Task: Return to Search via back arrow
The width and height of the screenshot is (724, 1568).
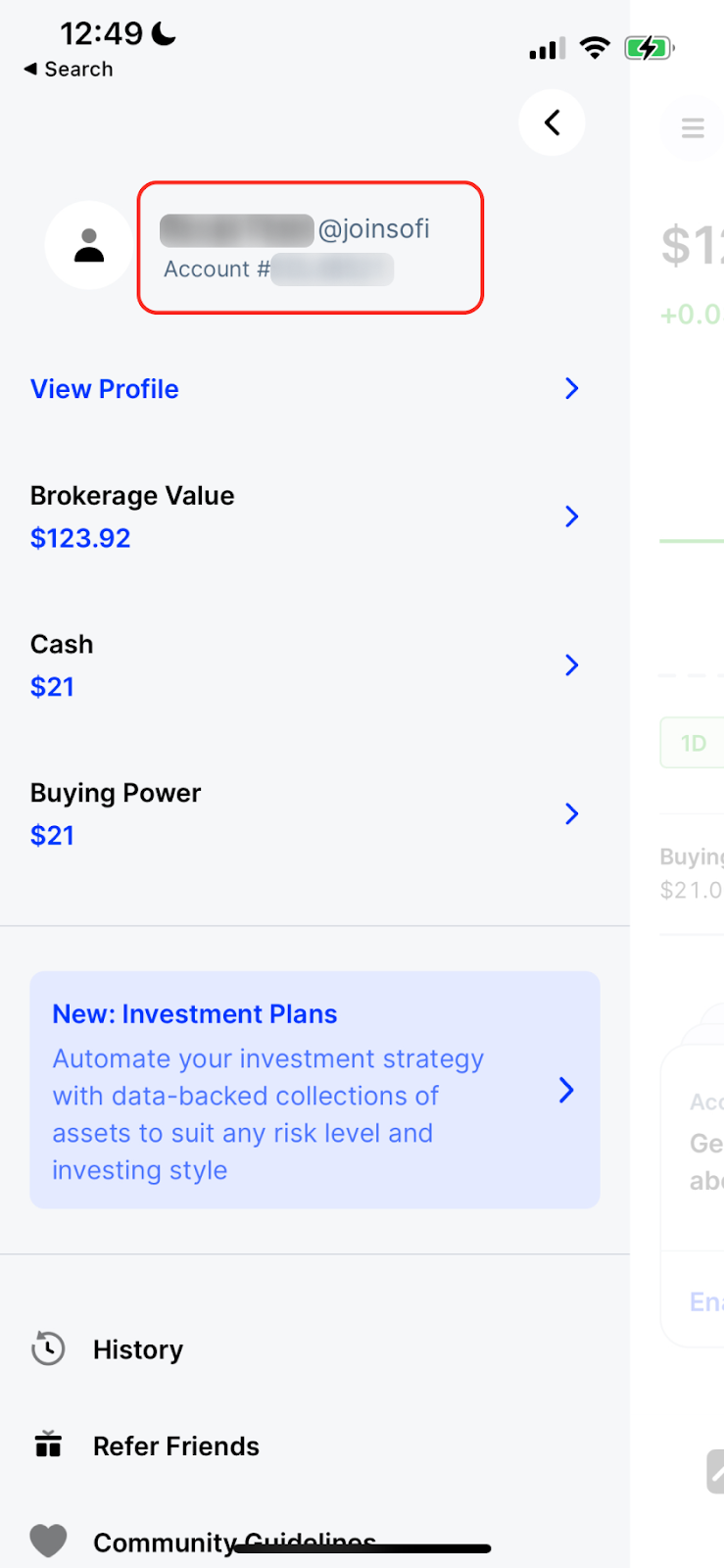Action: coord(69,70)
